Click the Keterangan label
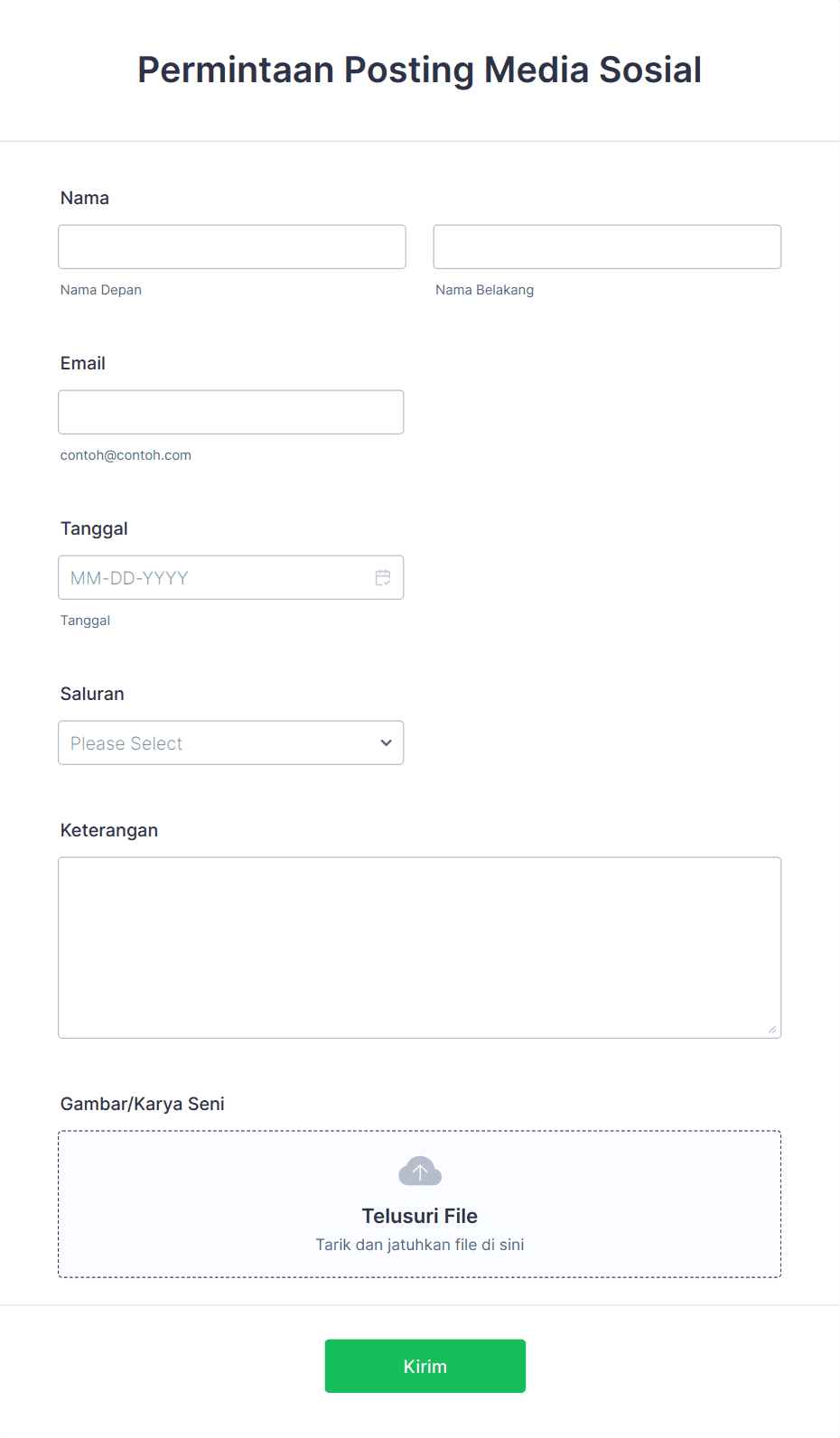Viewport: 840px width, 1438px height. 109,830
